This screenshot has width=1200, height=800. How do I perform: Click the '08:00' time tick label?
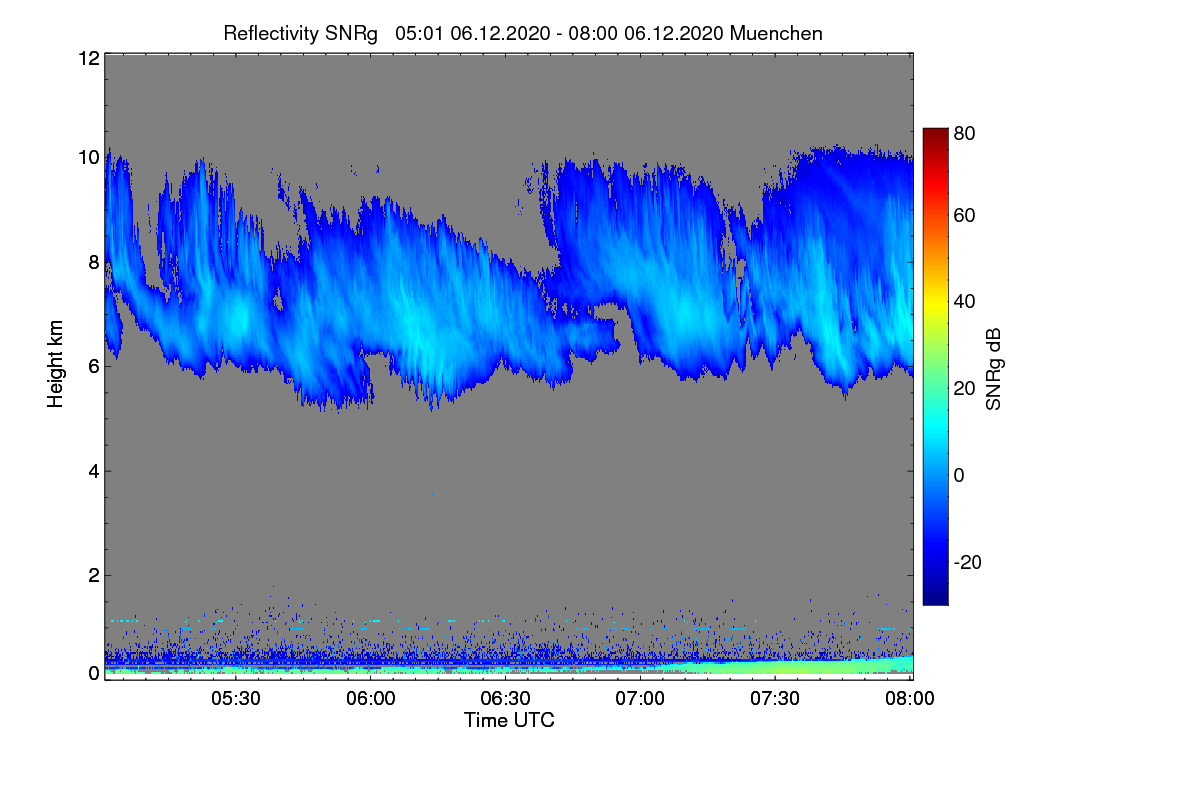910,699
